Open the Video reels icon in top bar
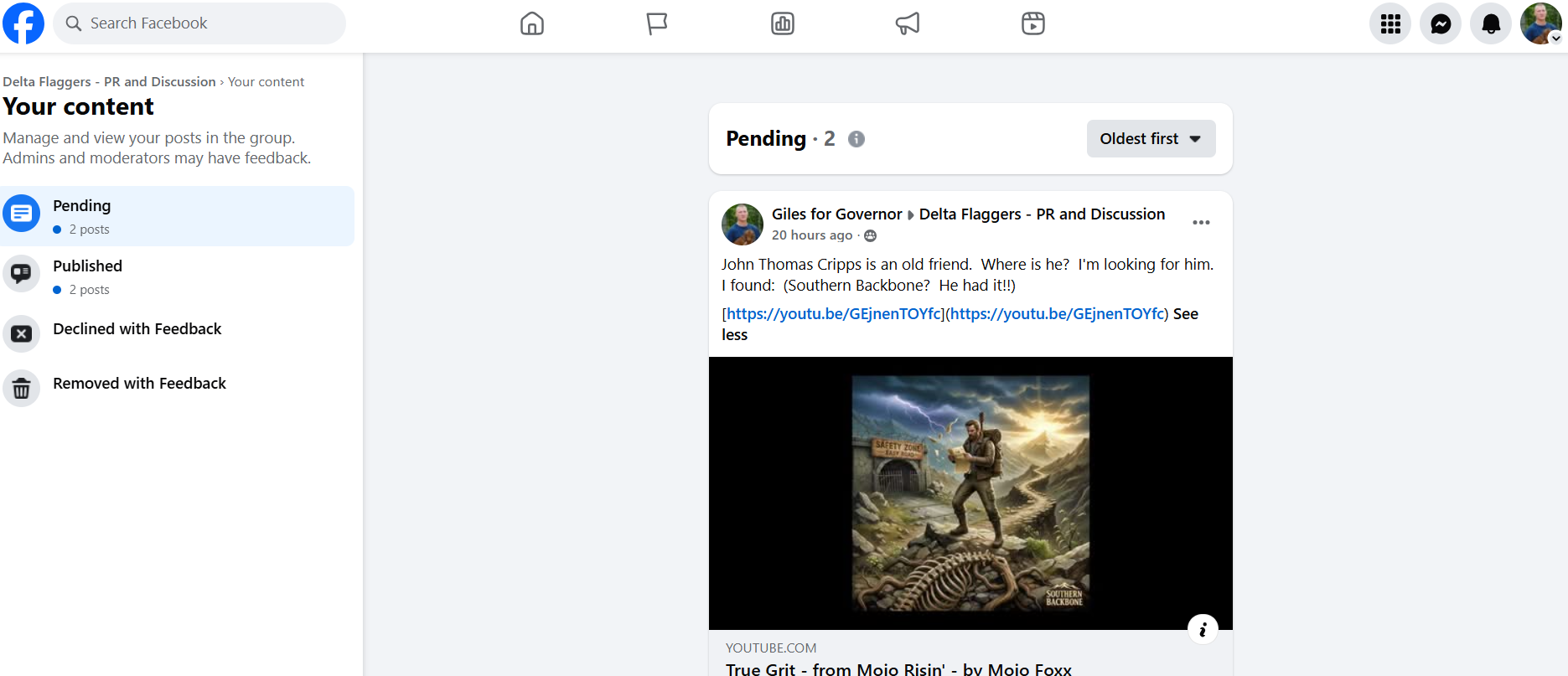 pos(1033,23)
